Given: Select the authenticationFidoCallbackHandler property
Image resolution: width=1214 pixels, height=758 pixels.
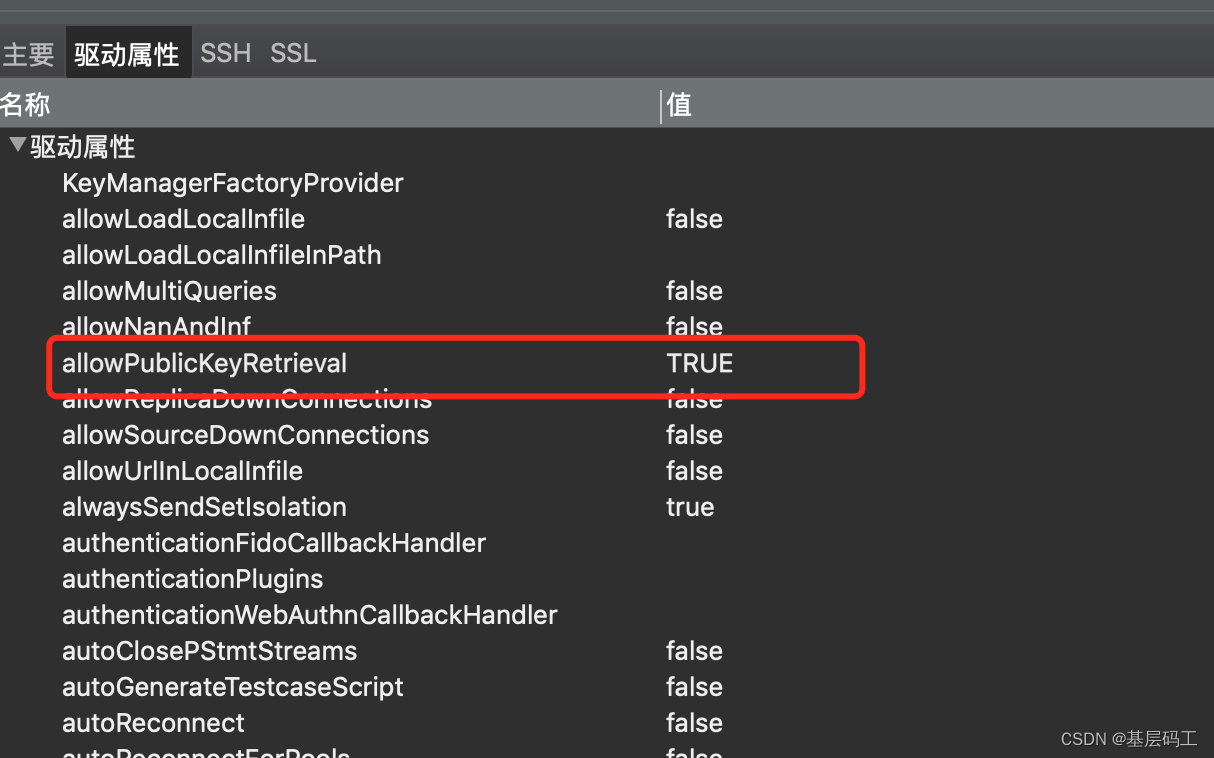Looking at the screenshot, I should click(x=274, y=543).
